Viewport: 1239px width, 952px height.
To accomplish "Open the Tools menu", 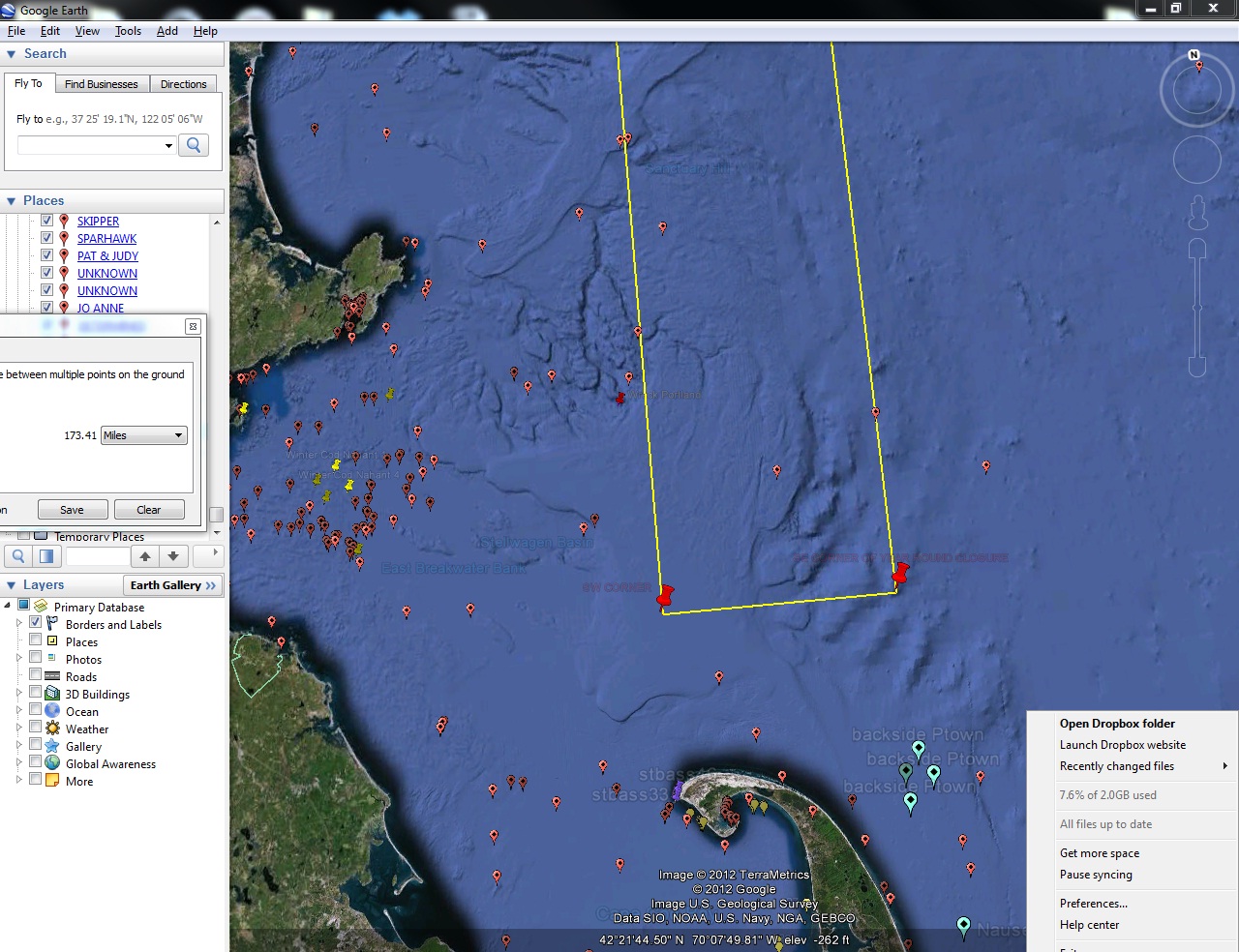I will point(128,31).
